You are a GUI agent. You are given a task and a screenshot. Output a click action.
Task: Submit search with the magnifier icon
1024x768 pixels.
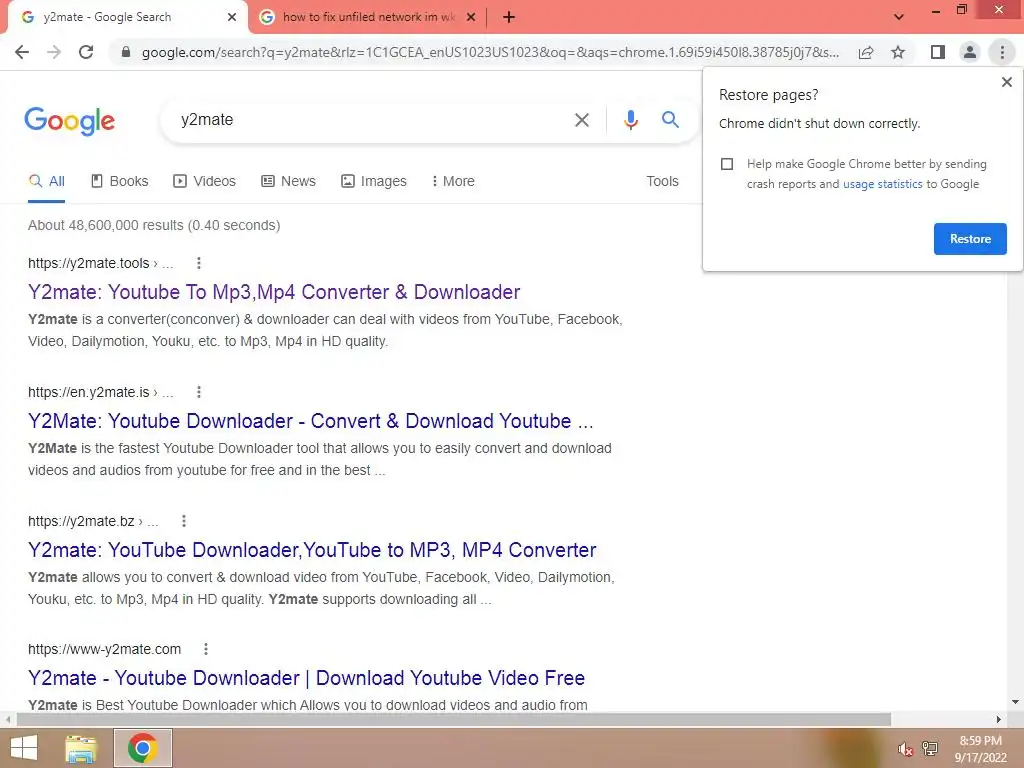[x=670, y=120]
